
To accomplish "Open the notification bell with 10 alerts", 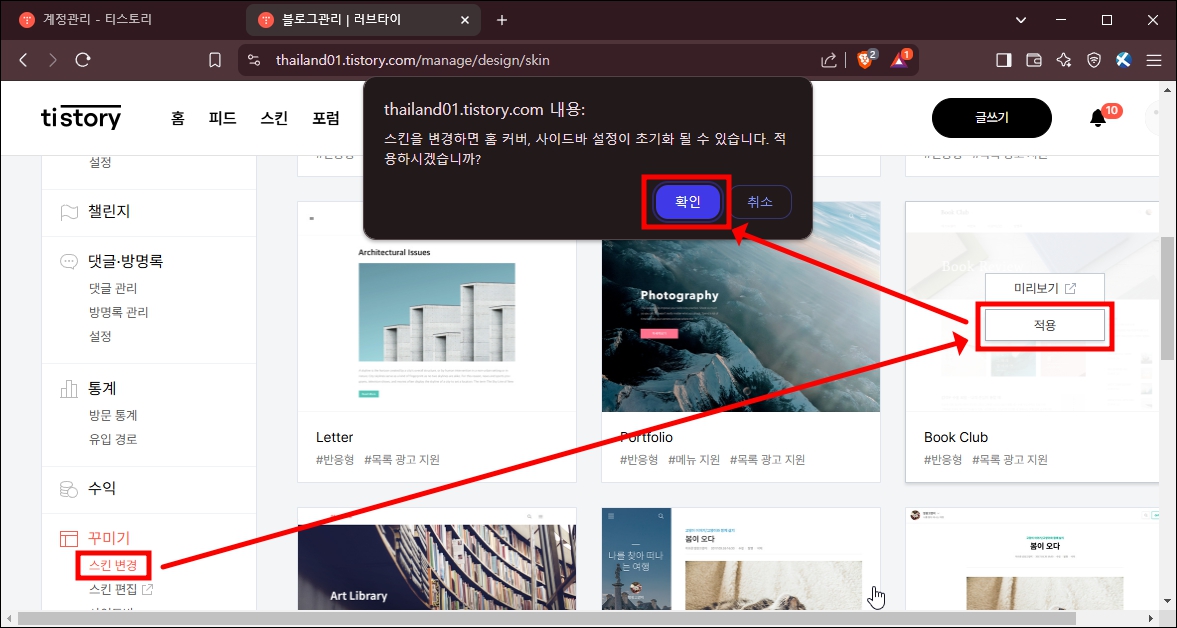I will (1097, 117).
